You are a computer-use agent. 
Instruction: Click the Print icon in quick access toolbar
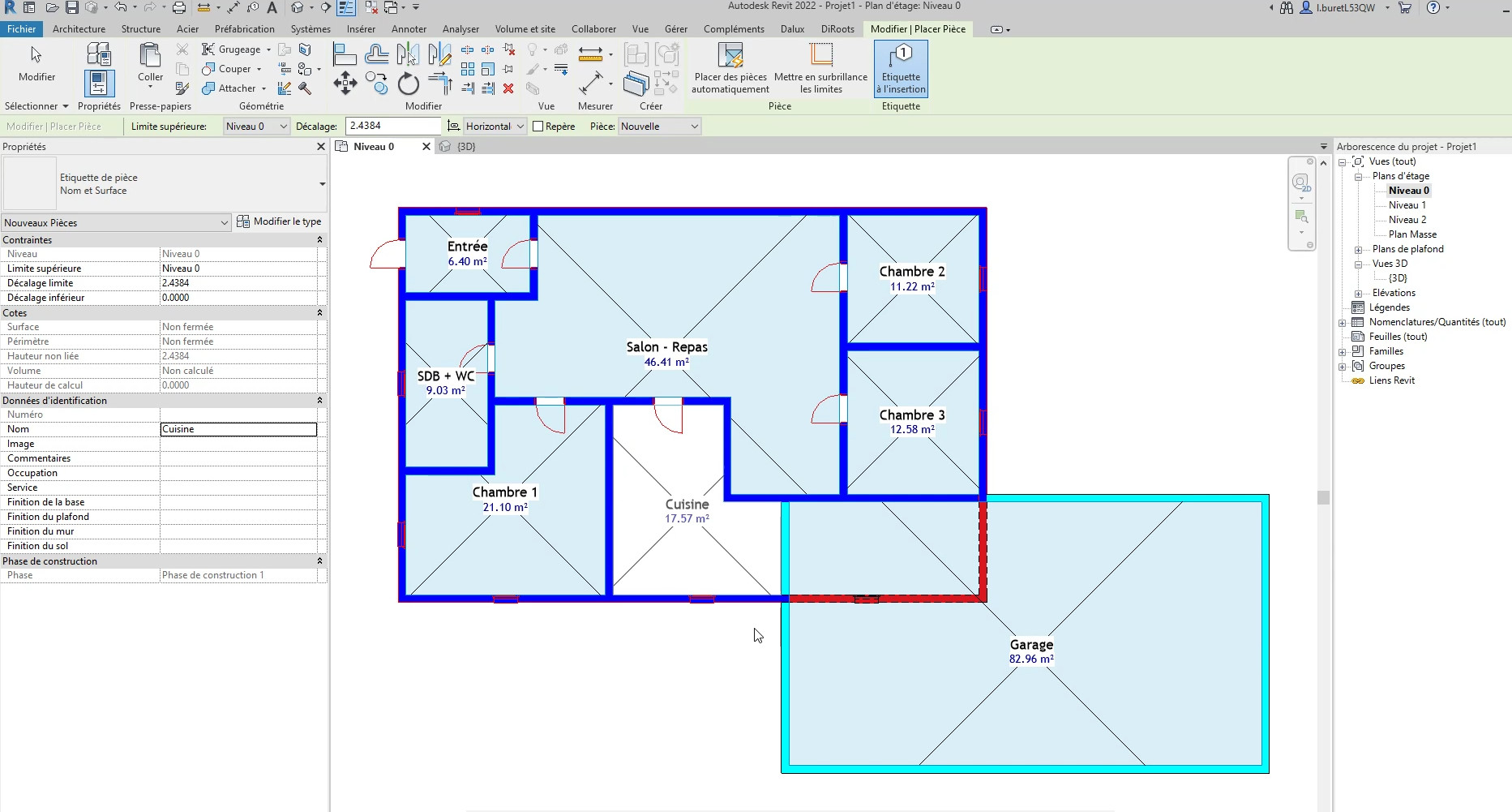click(179, 8)
